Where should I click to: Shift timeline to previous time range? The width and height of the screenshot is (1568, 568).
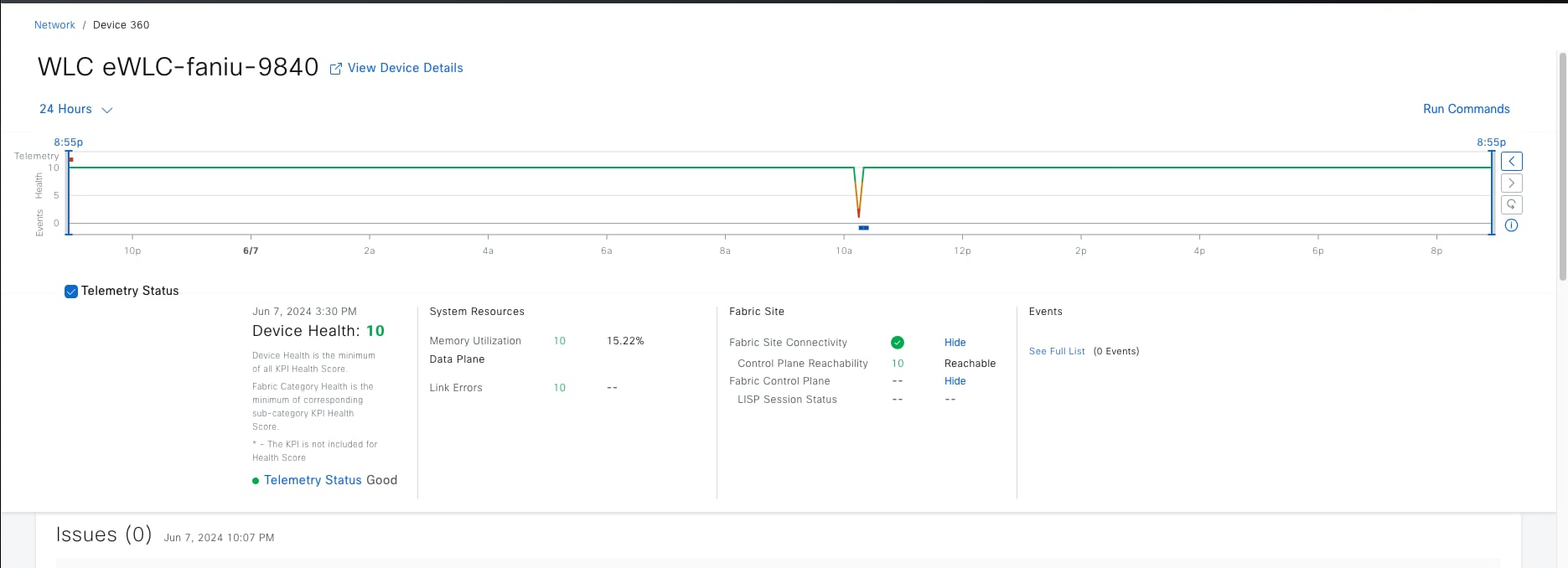tap(1511, 162)
